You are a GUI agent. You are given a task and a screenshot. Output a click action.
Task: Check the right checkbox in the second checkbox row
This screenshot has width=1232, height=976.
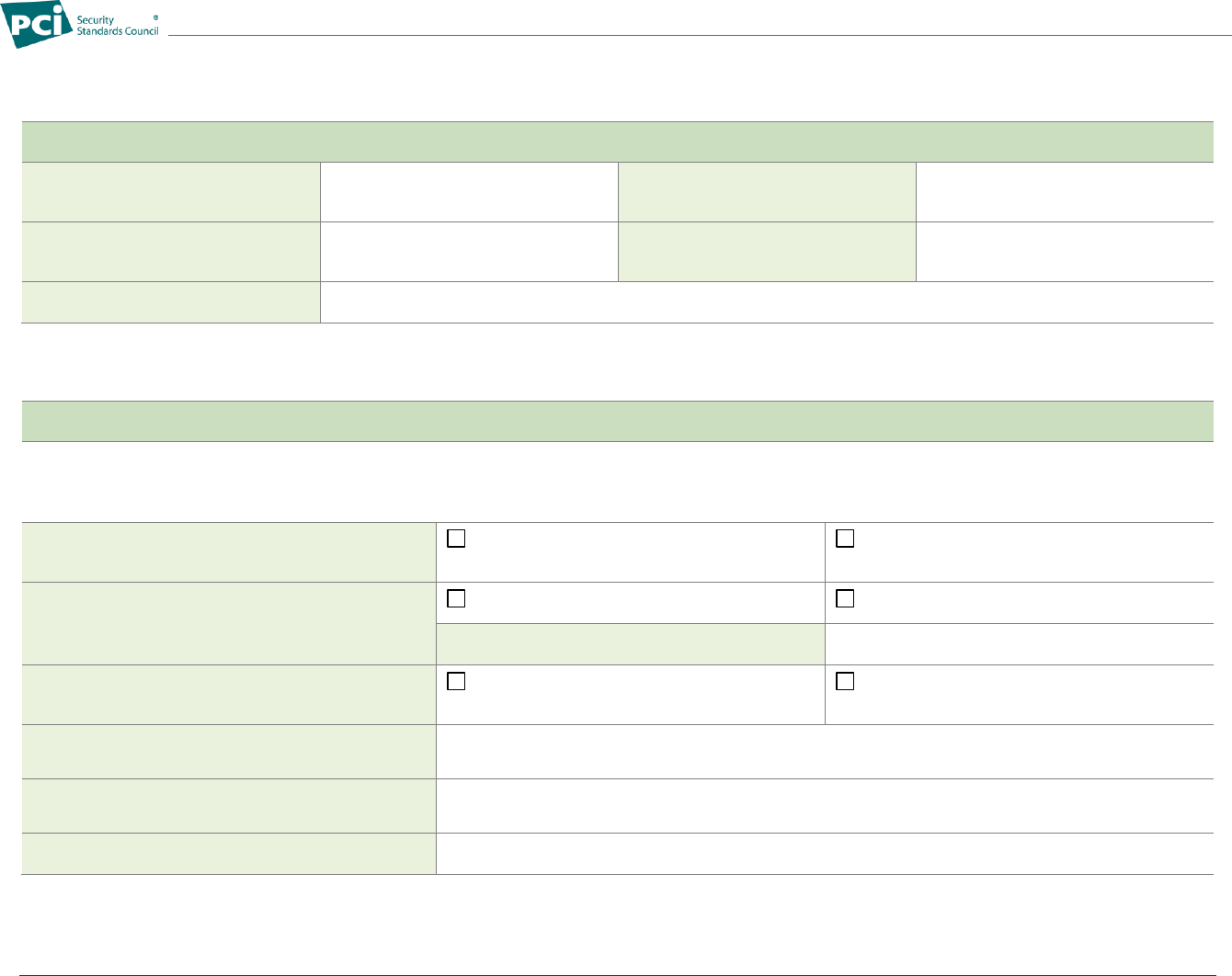coord(845,598)
